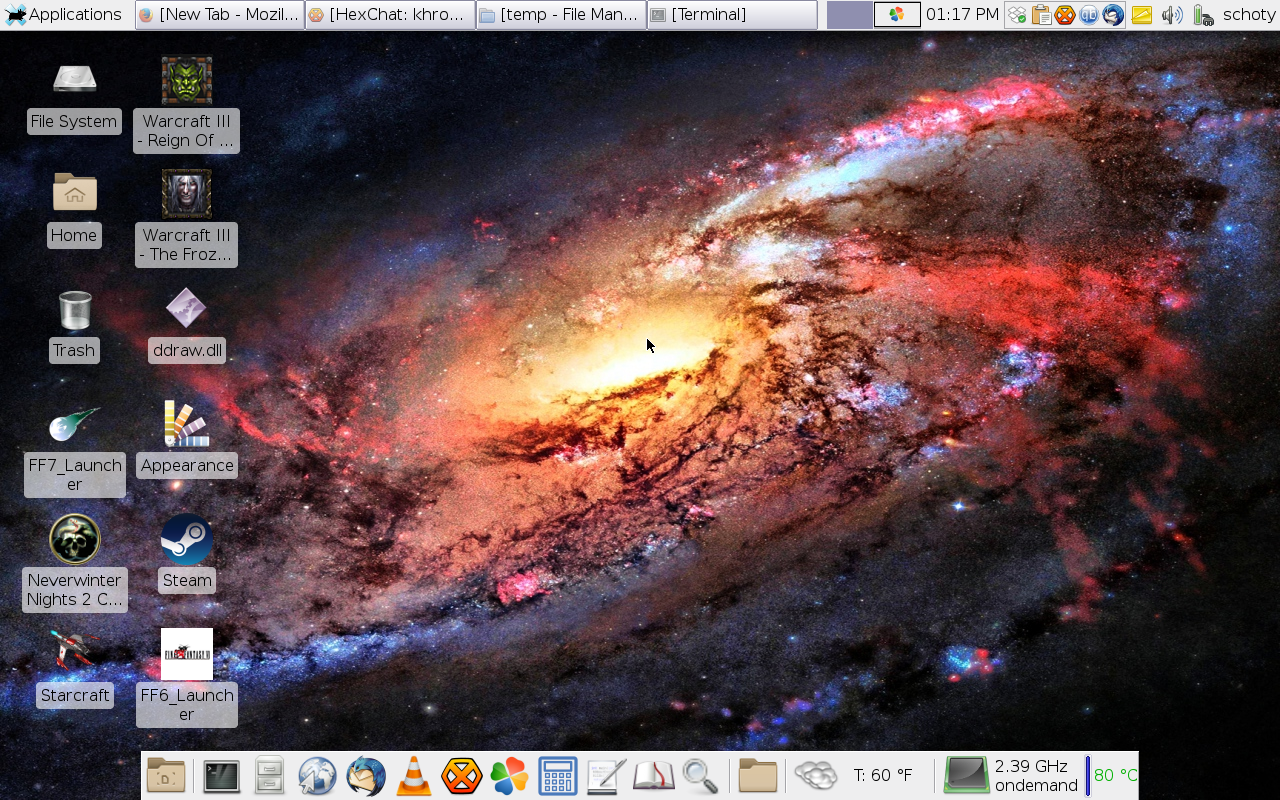Open the yellow notes tray icon
Viewport: 1280px width, 800px height.
click(x=1142, y=15)
